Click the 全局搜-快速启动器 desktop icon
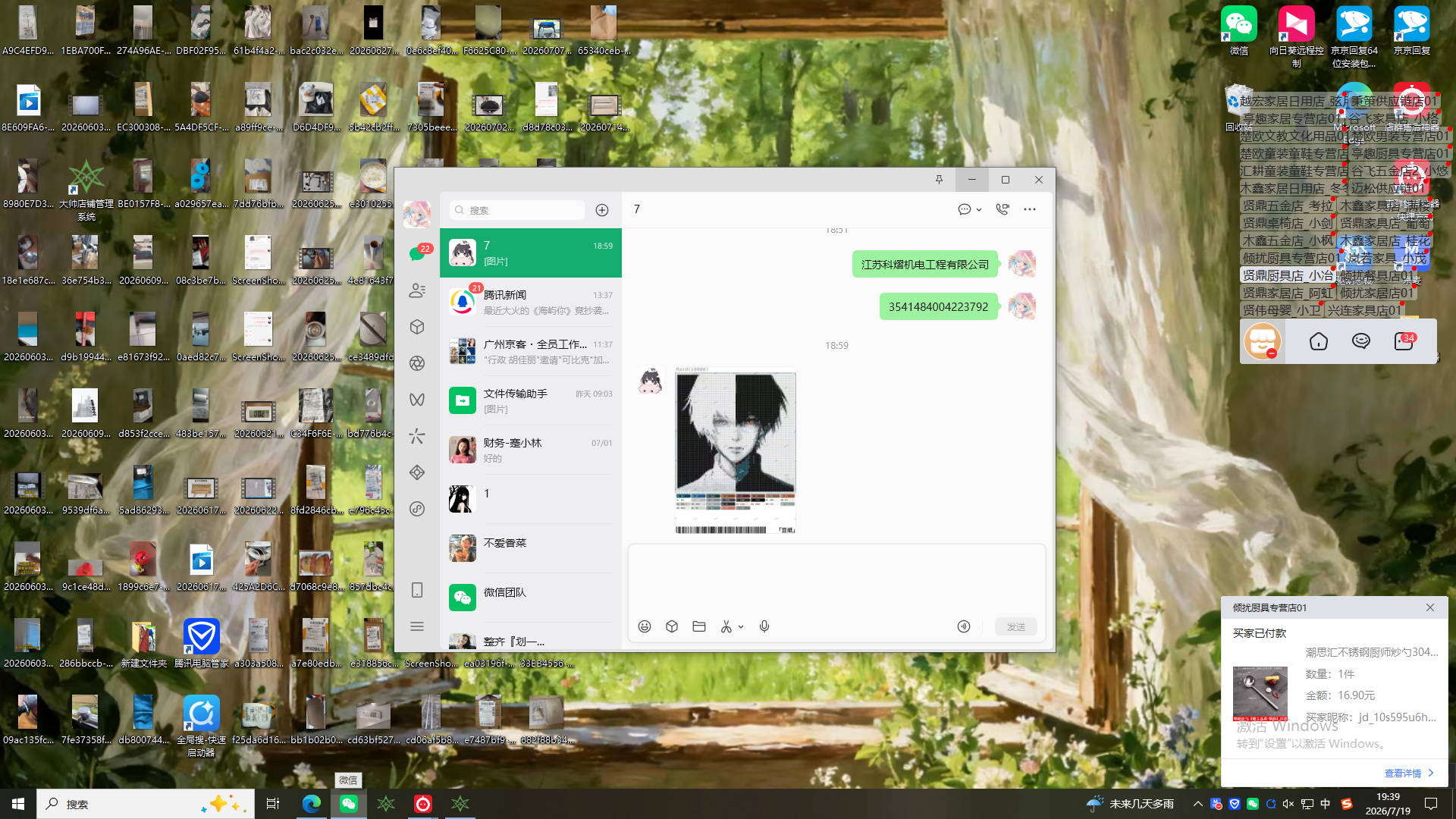1456x819 pixels. click(x=202, y=726)
